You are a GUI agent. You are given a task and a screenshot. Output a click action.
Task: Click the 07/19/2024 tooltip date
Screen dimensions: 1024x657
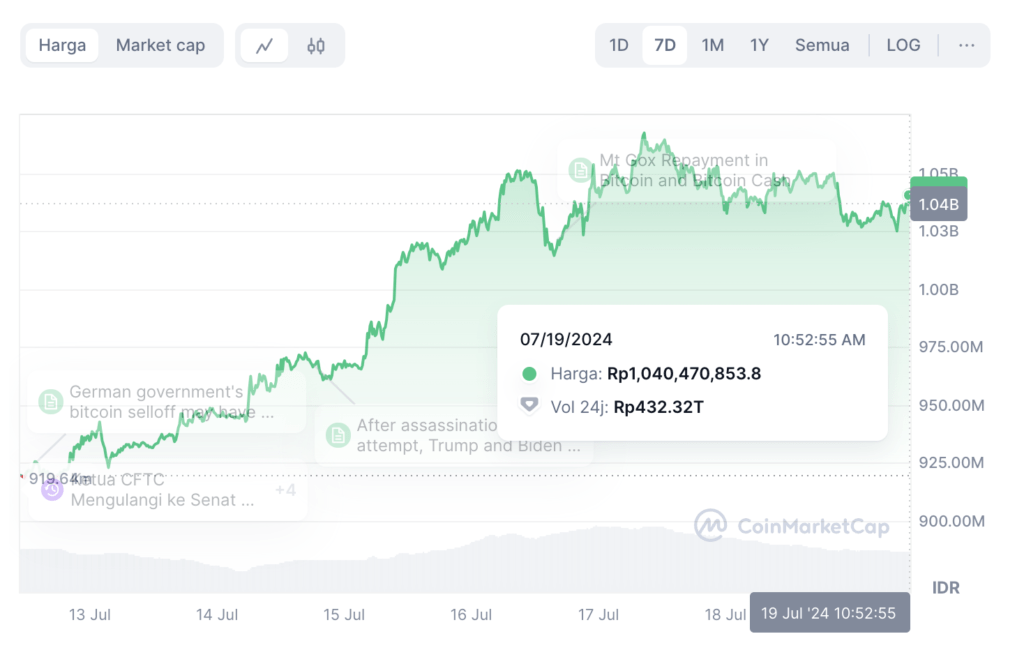(x=566, y=340)
